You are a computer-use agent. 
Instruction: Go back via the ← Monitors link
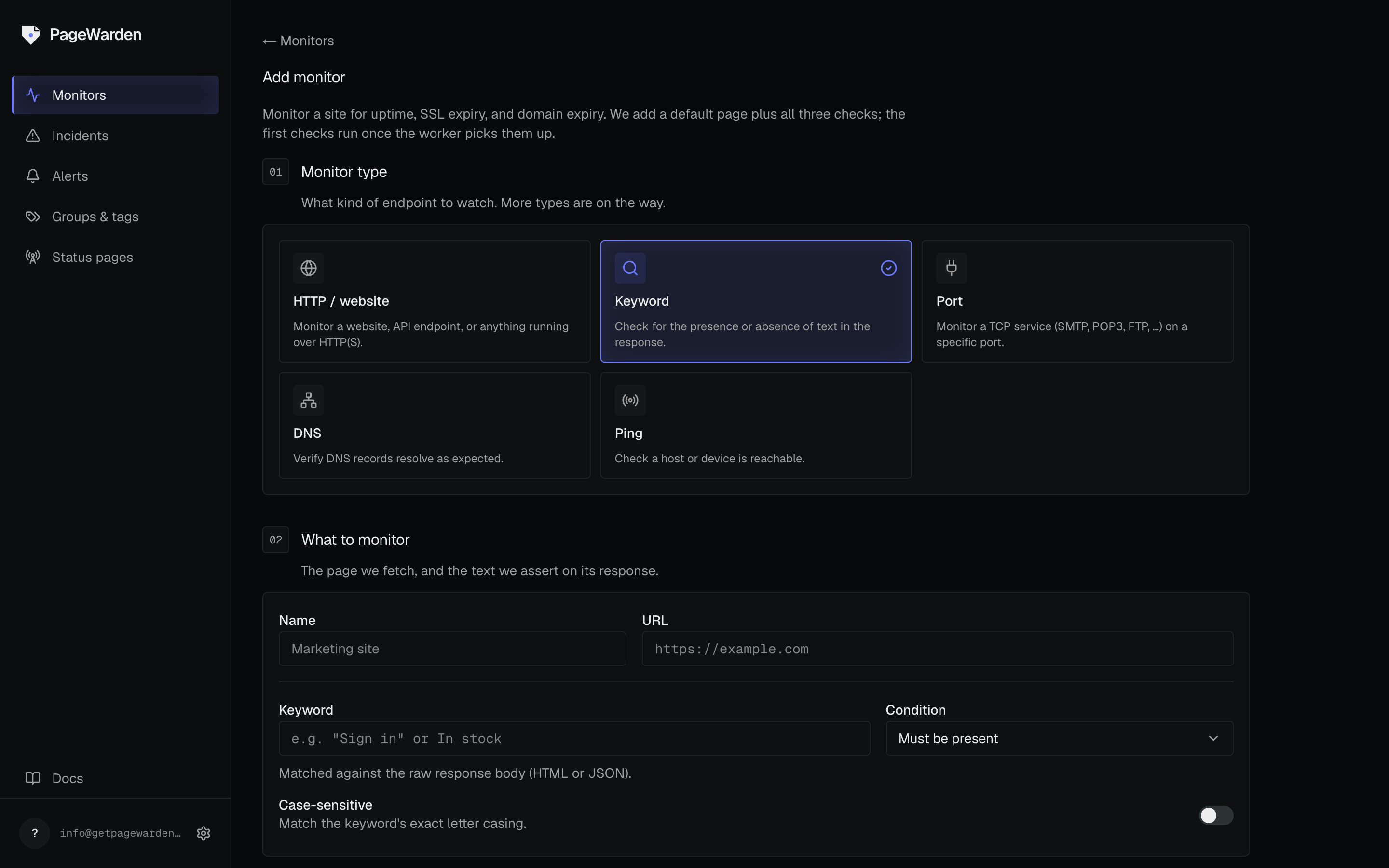pos(298,41)
